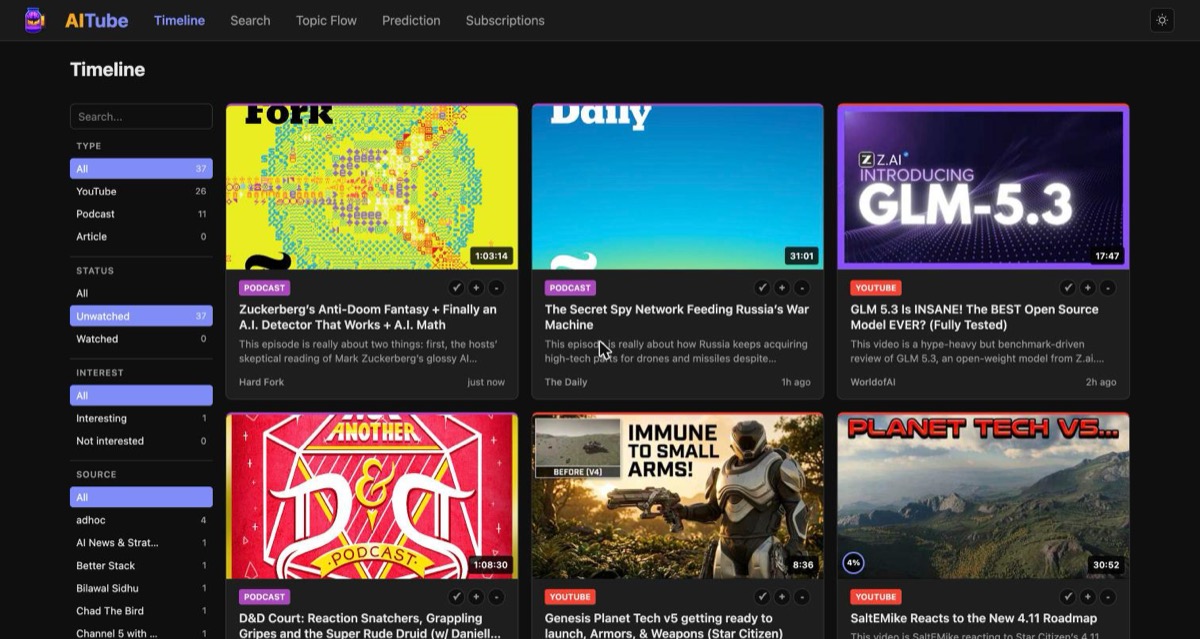1200x639 pixels.
Task: Open the title The Secret Spy Network Feeding Russia's War Machine
Action: pos(677,317)
